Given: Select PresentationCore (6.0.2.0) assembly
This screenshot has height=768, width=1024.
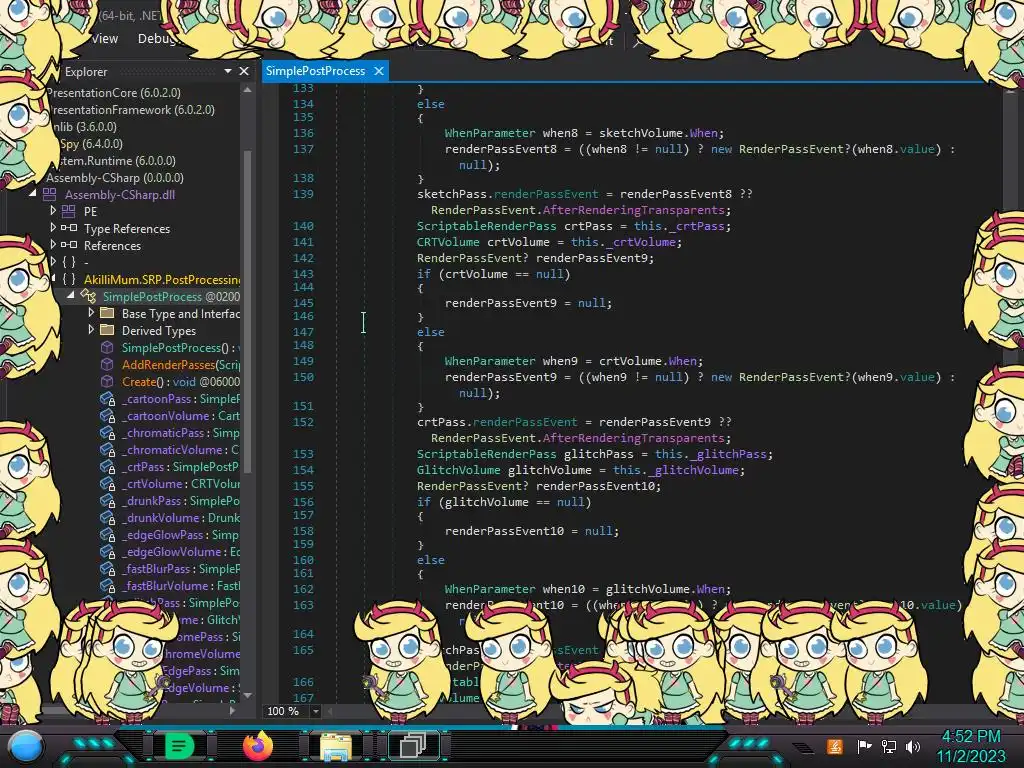Looking at the screenshot, I should tap(114, 93).
